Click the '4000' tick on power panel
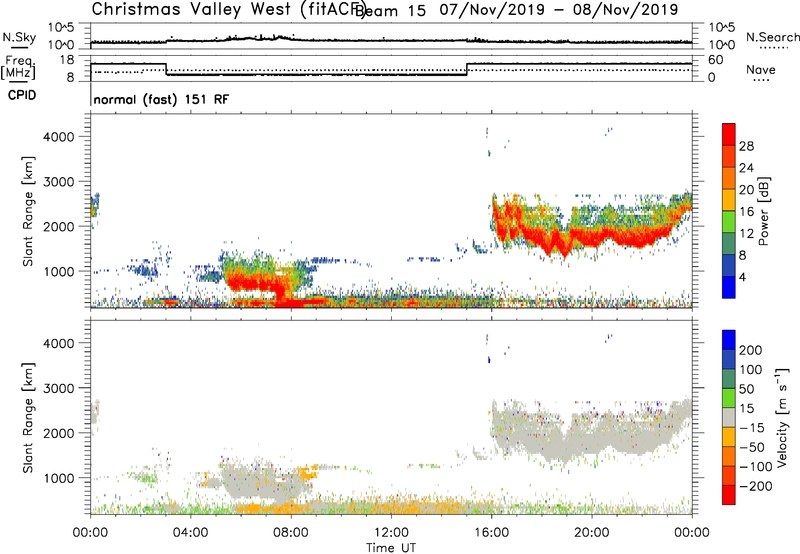Viewport: 800px width, 554px height. point(59,137)
